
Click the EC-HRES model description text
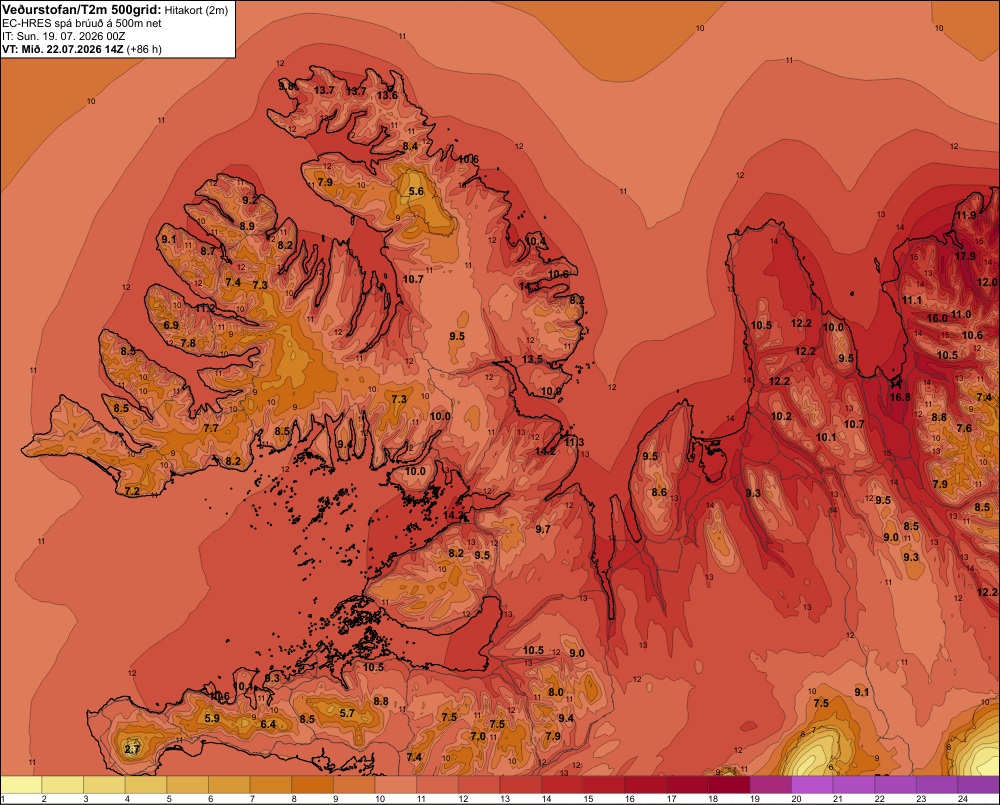82,24
